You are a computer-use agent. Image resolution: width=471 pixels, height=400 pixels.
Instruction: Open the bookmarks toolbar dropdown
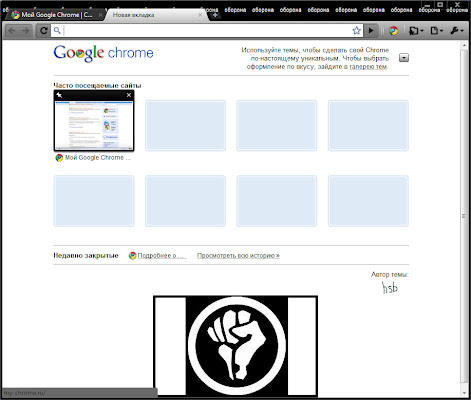pos(416,31)
